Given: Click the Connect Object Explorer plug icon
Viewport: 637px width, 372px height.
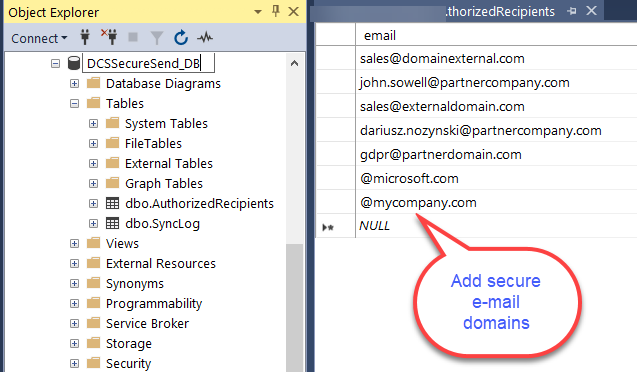Looking at the screenshot, I should [x=85, y=37].
